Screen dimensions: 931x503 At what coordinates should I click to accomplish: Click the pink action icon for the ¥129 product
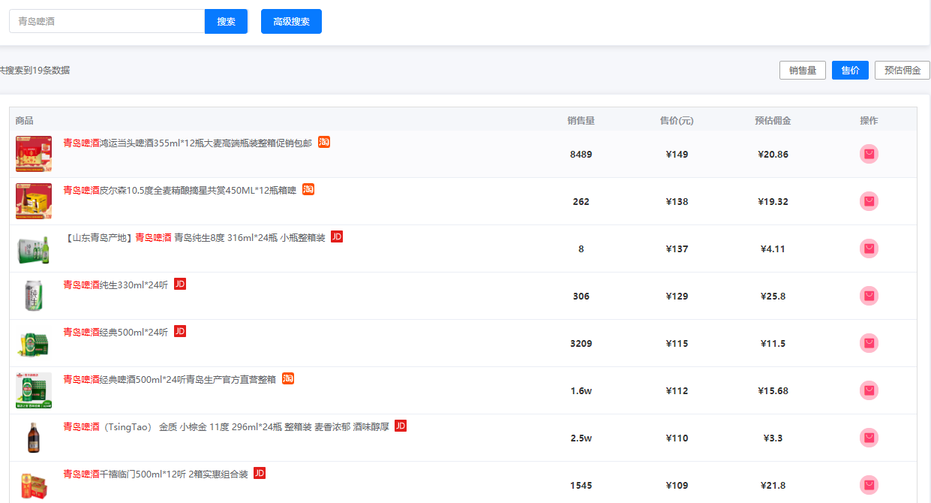(869, 296)
